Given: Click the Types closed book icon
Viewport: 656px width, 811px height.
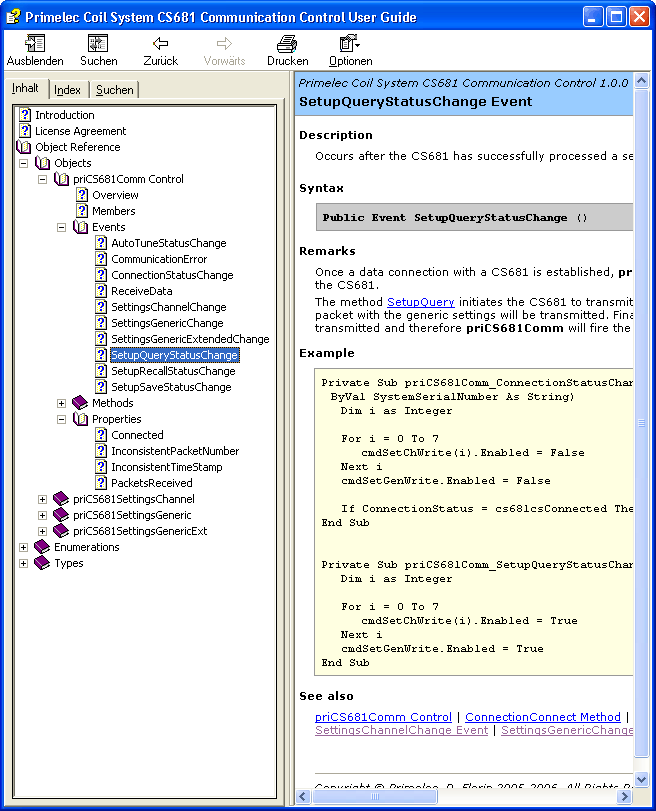Looking at the screenshot, I should [42, 563].
